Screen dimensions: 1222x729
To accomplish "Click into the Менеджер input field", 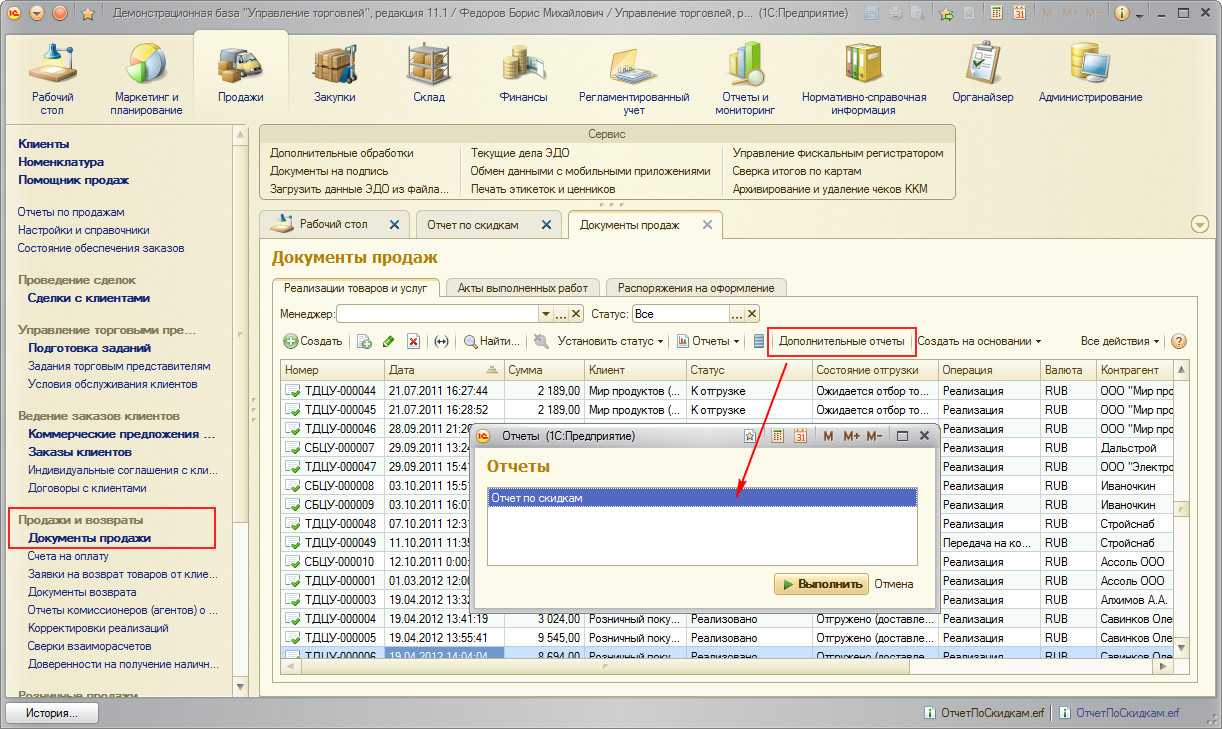I will click(x=438, y=314).
